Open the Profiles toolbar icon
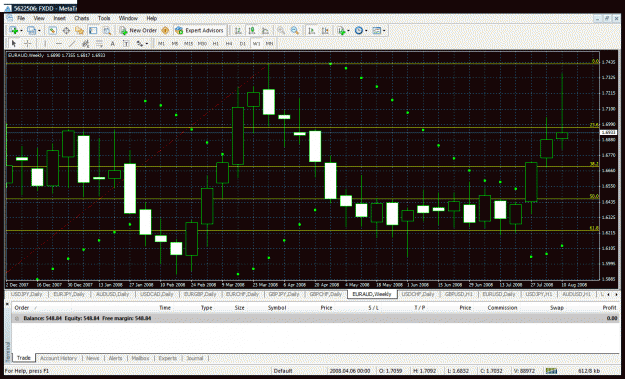 [x=31, y=30]
